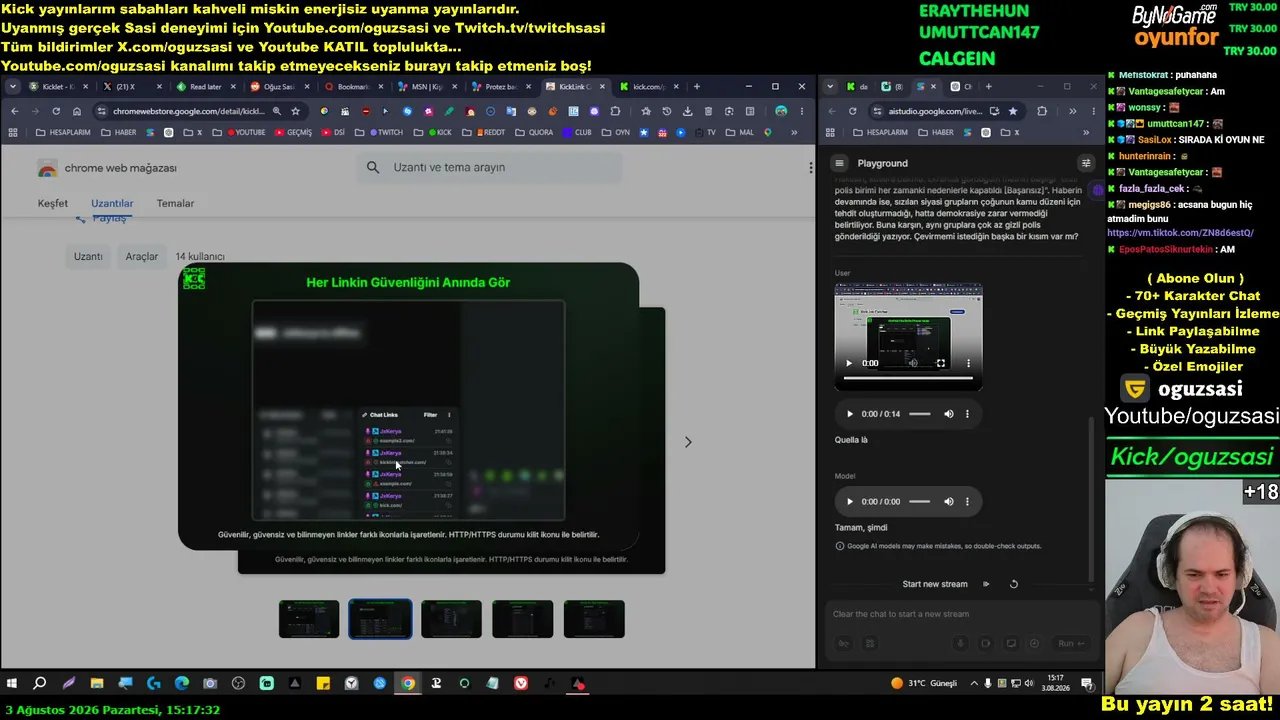Switch to the Temalar tab
Viewport: 1280px width, 720px height.
coord(175,204)
